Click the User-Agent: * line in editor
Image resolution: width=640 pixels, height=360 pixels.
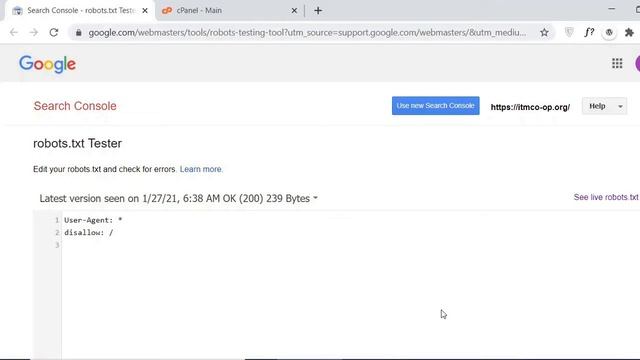[x=93, y=220]
